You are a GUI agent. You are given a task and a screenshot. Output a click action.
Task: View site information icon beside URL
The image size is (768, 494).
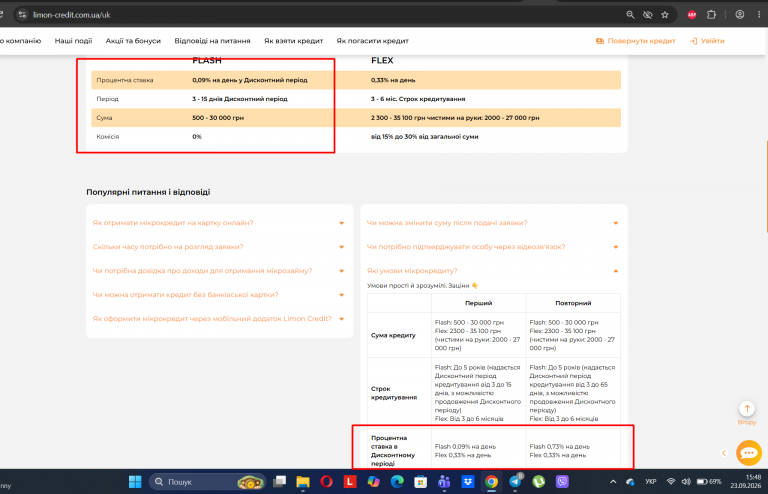click(22, 15)
